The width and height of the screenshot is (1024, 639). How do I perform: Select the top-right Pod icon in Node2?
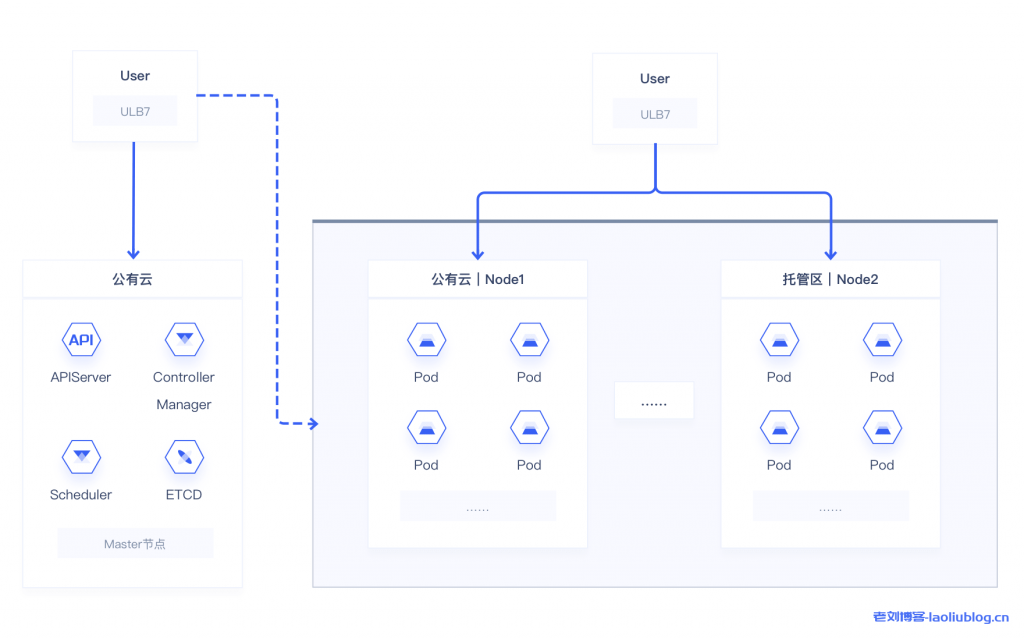point(882,340)
